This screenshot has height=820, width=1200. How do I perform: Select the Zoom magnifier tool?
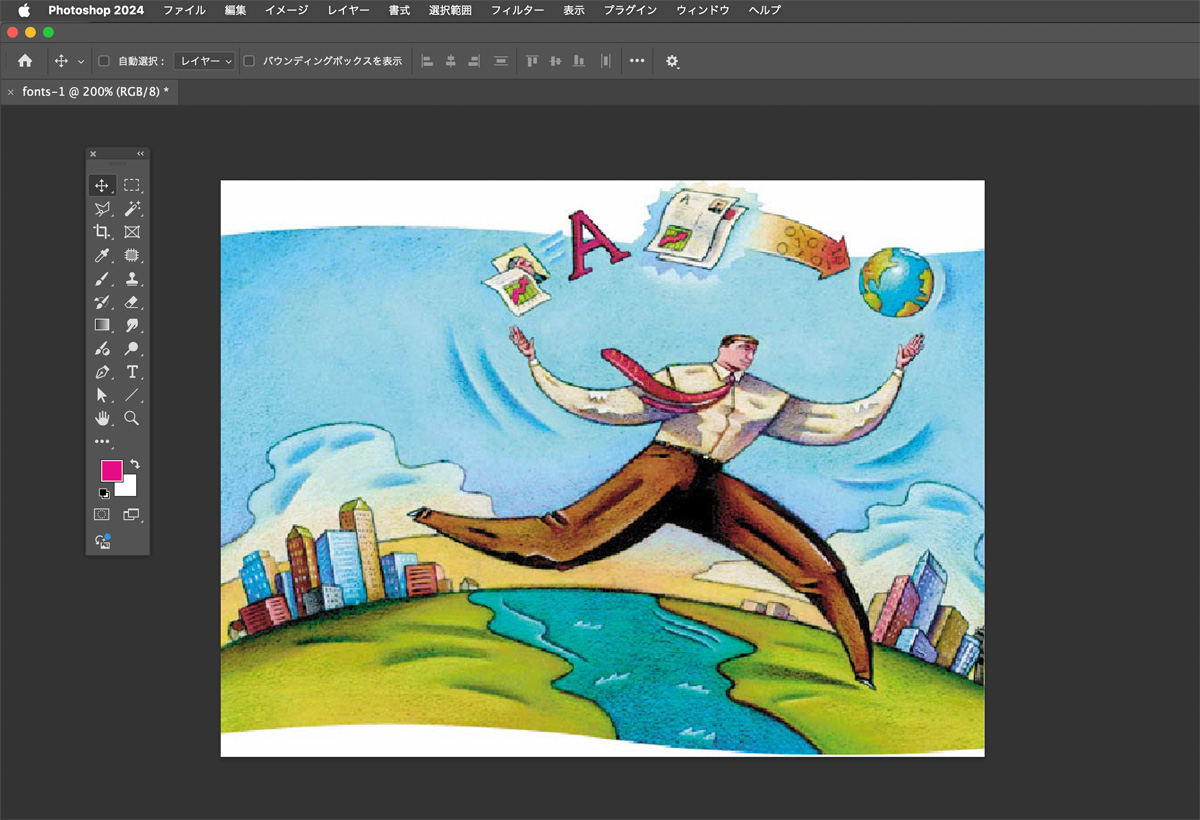(x=132, y=418)
